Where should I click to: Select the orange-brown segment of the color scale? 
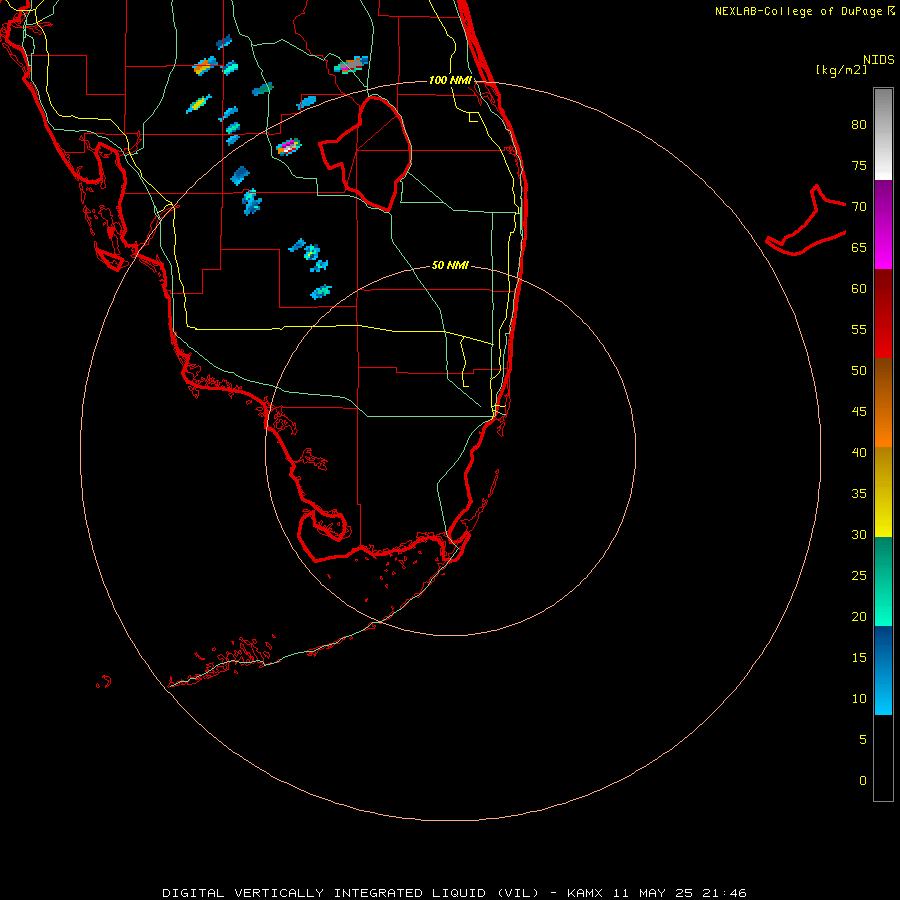click(x=883, y=402)
